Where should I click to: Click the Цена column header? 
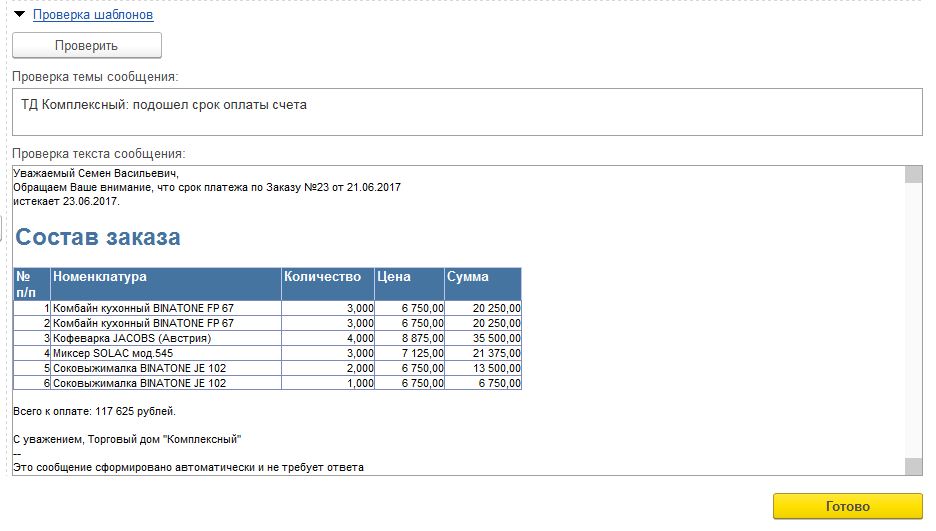pyautogui.click(x=410, y=284)
